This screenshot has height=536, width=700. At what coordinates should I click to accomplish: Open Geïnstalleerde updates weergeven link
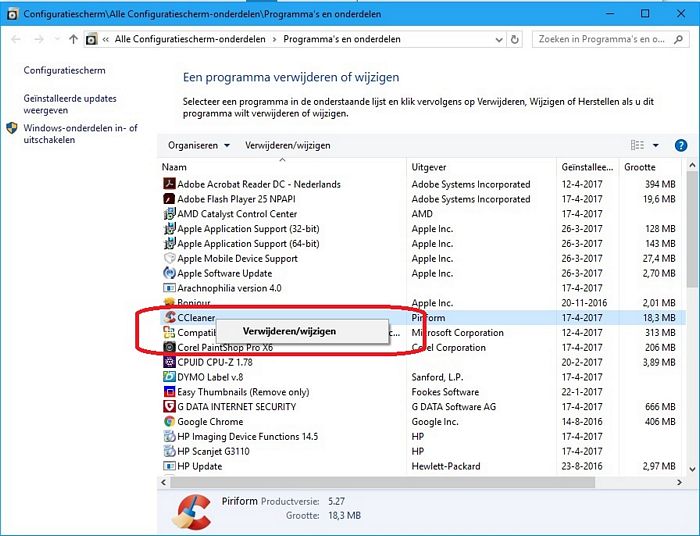point(70,105)
